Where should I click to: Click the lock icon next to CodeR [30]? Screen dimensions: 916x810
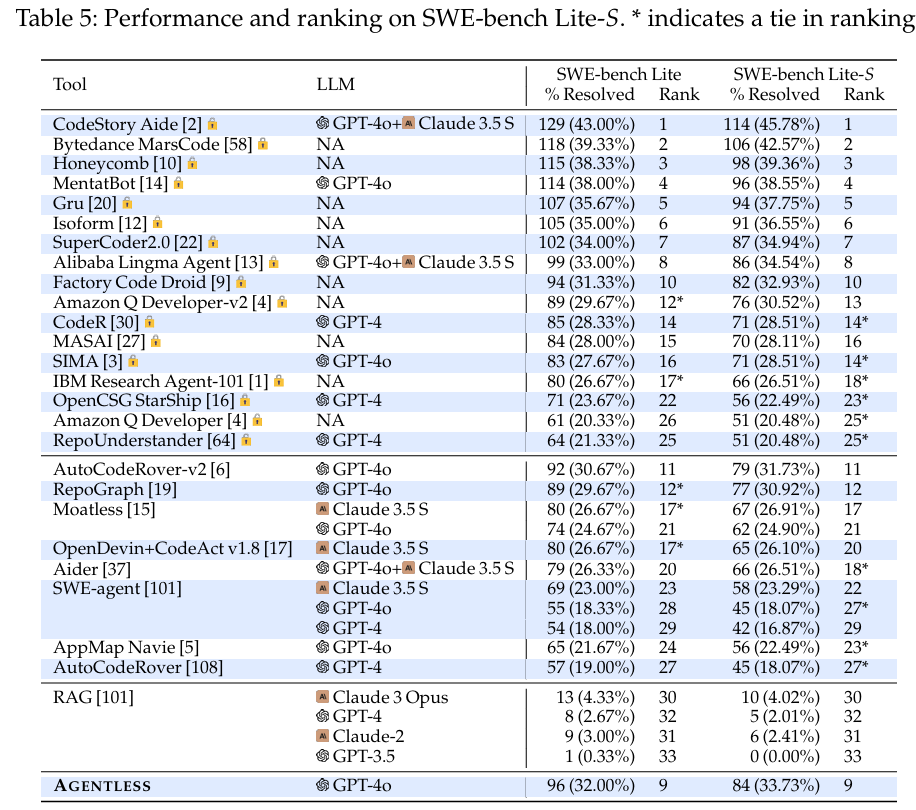[150, 322]
